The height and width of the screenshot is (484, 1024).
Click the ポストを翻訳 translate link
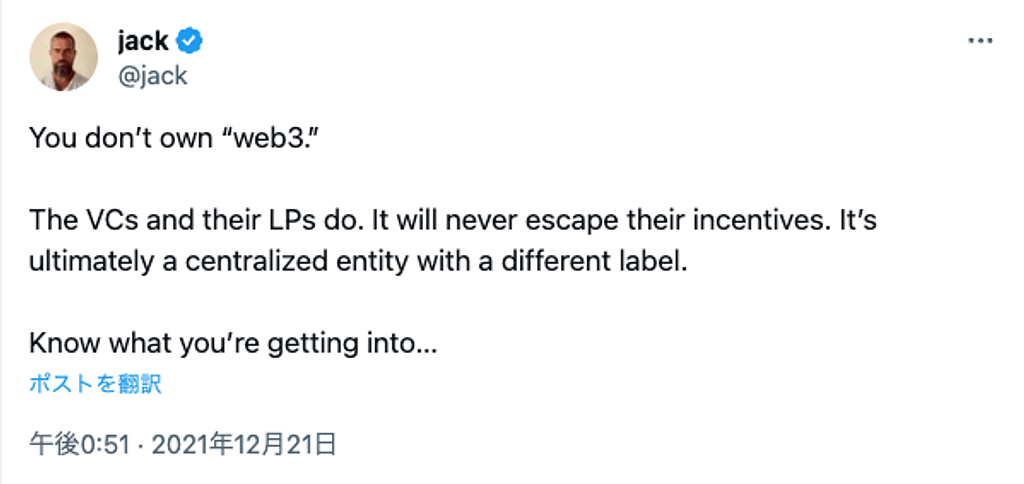click(x=95, y=384)
